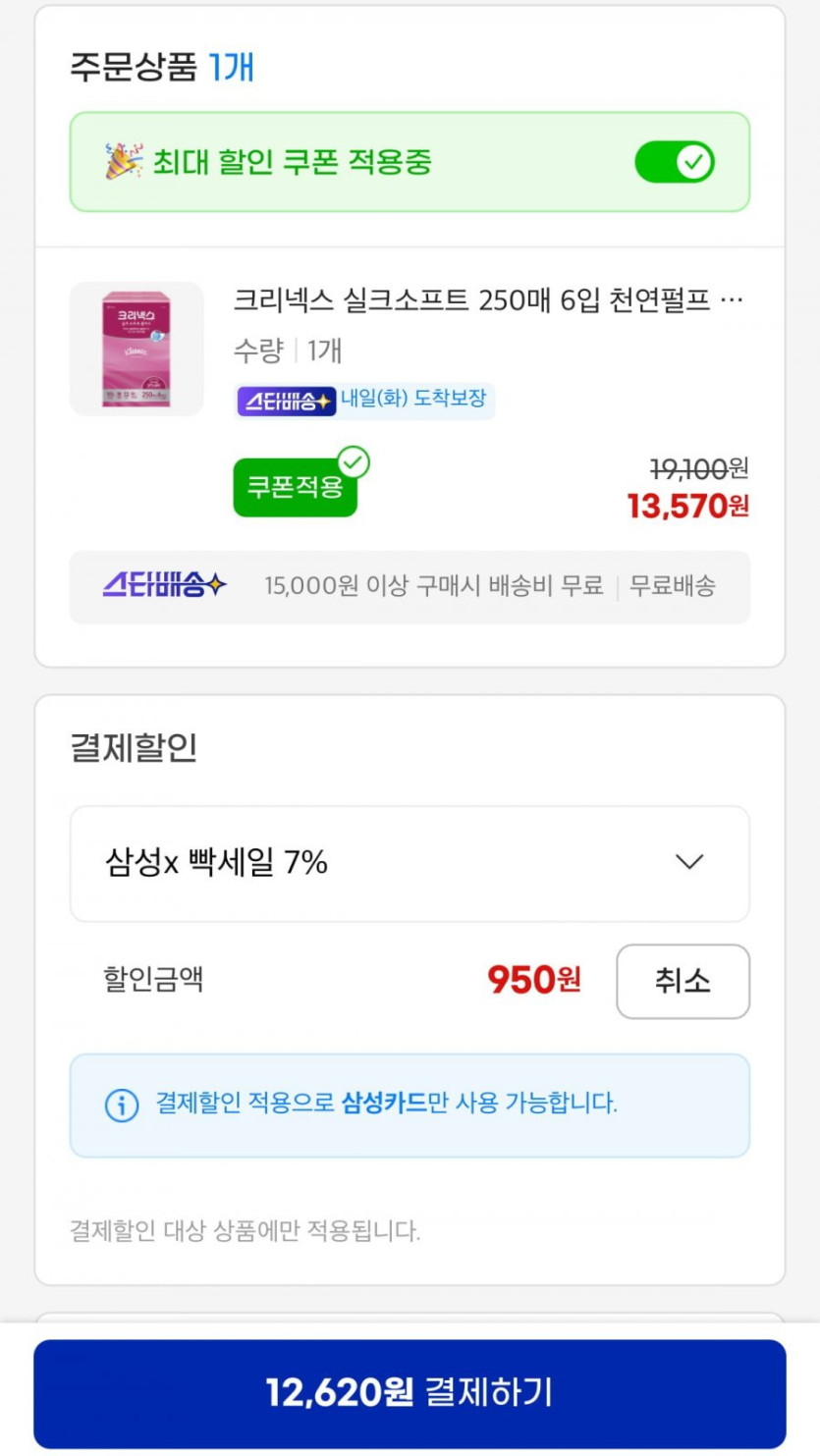Click the ellipsis after the product name

point(732,299)
